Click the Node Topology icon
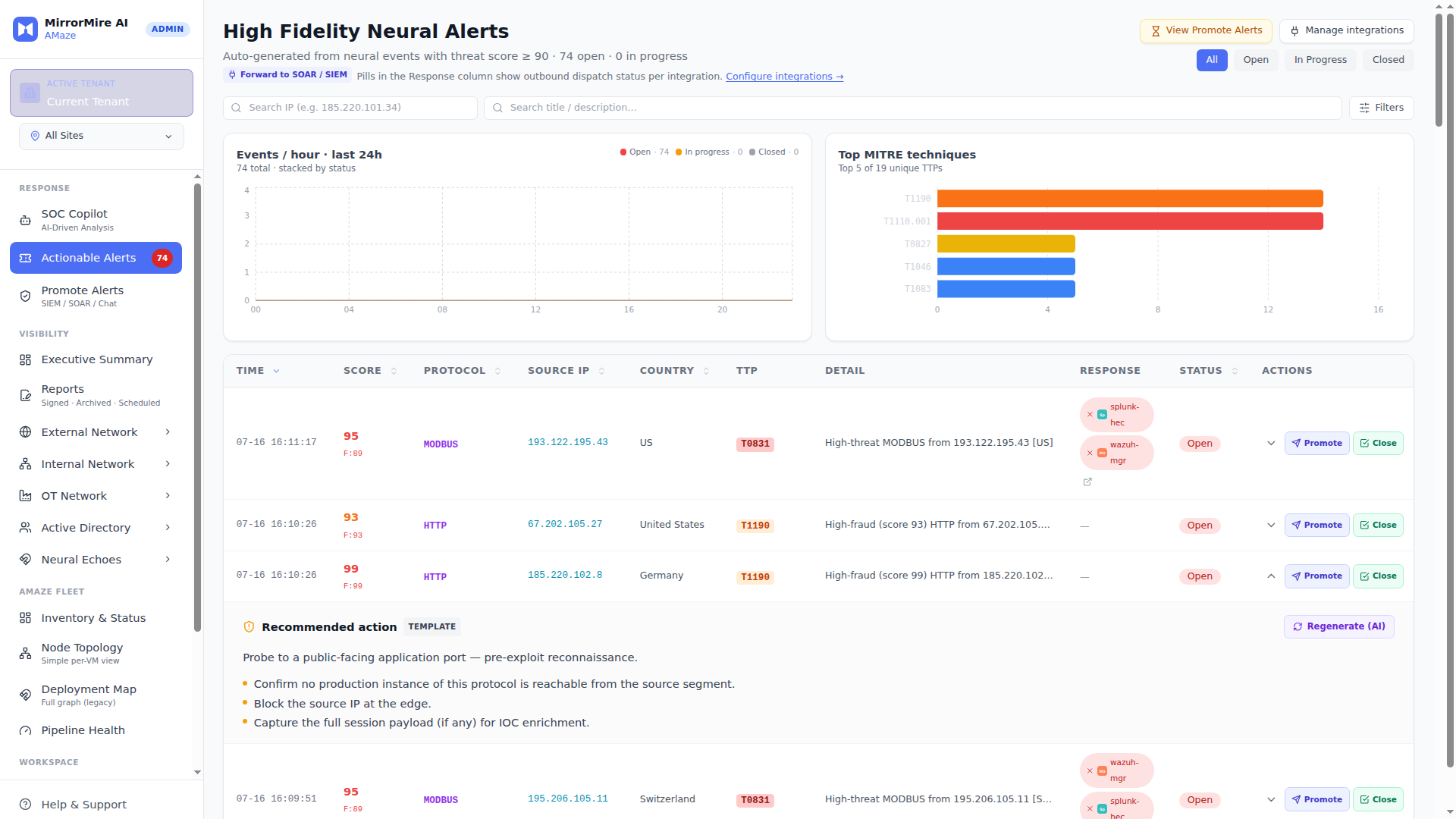1456x819 pixels. click(25, 653)
